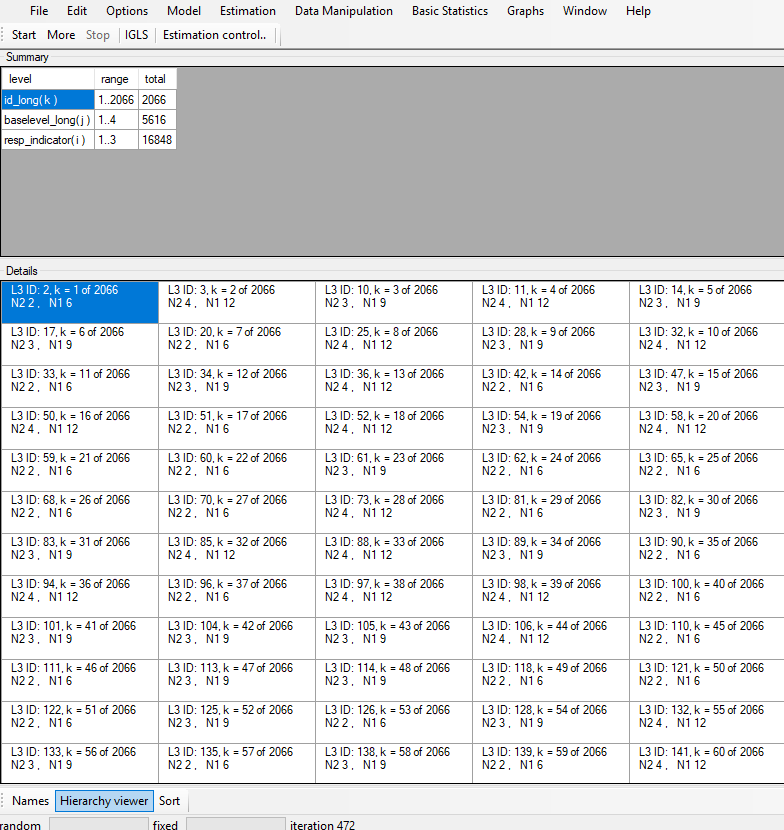
Task: Select the id_long(k) level row
Action: [48, 100]
